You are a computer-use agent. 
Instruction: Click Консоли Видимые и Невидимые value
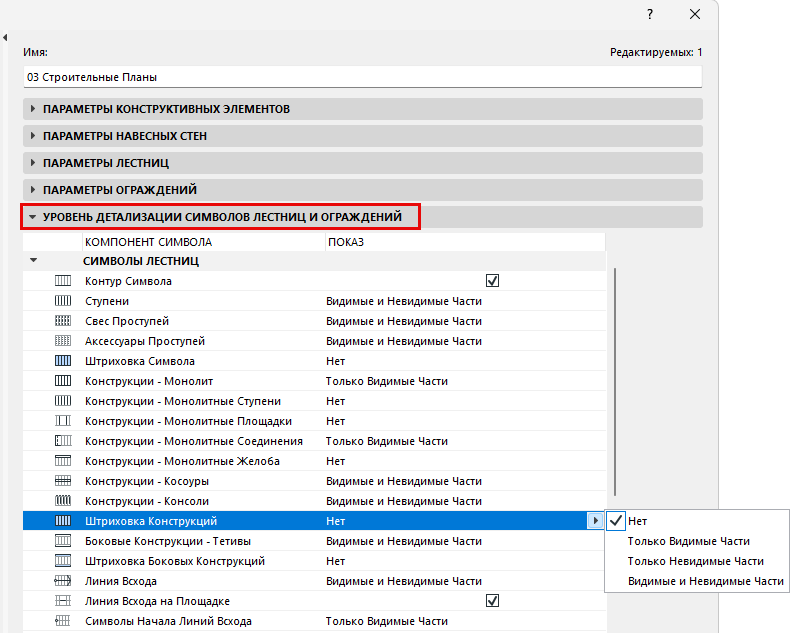click(404, 501)
